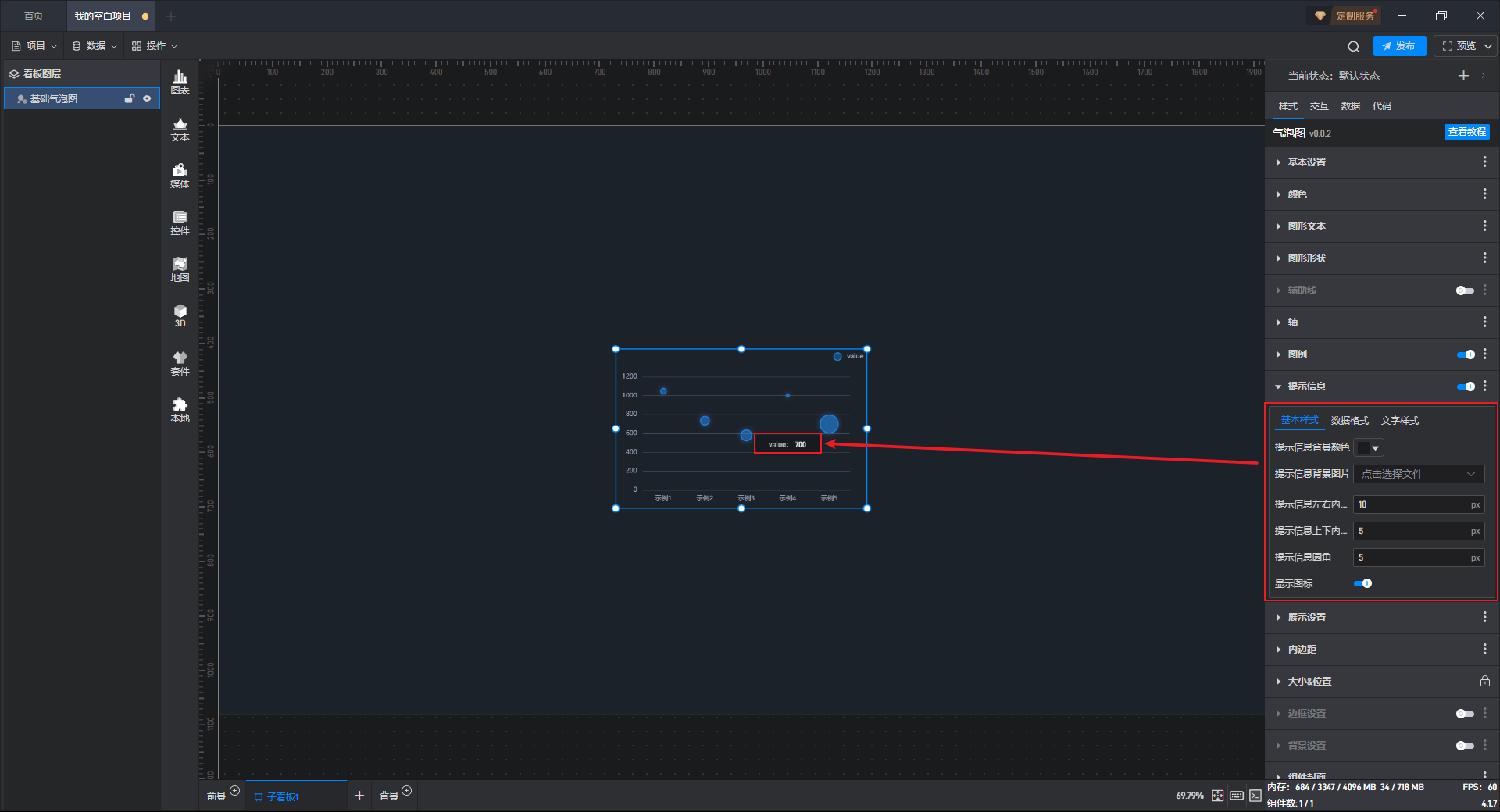Screen dimensions: 1500x812
Task: Click the 提示信息圆角 input field
Action: point(1419,557)
